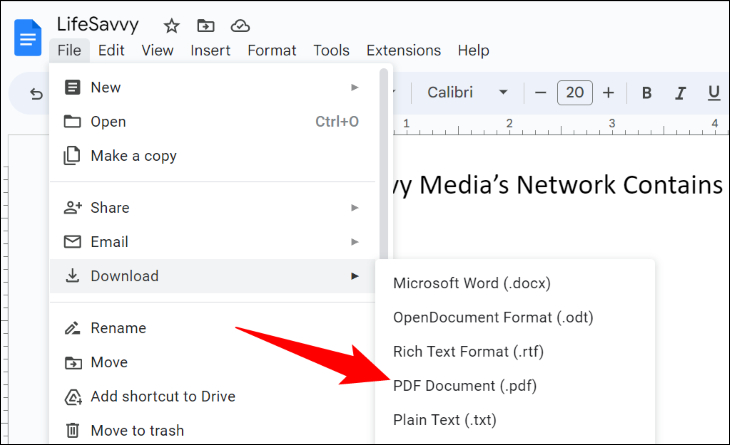Viewport: 730px width, 445px height.
Task: Click the font size field showing 20
Action: 575,93
